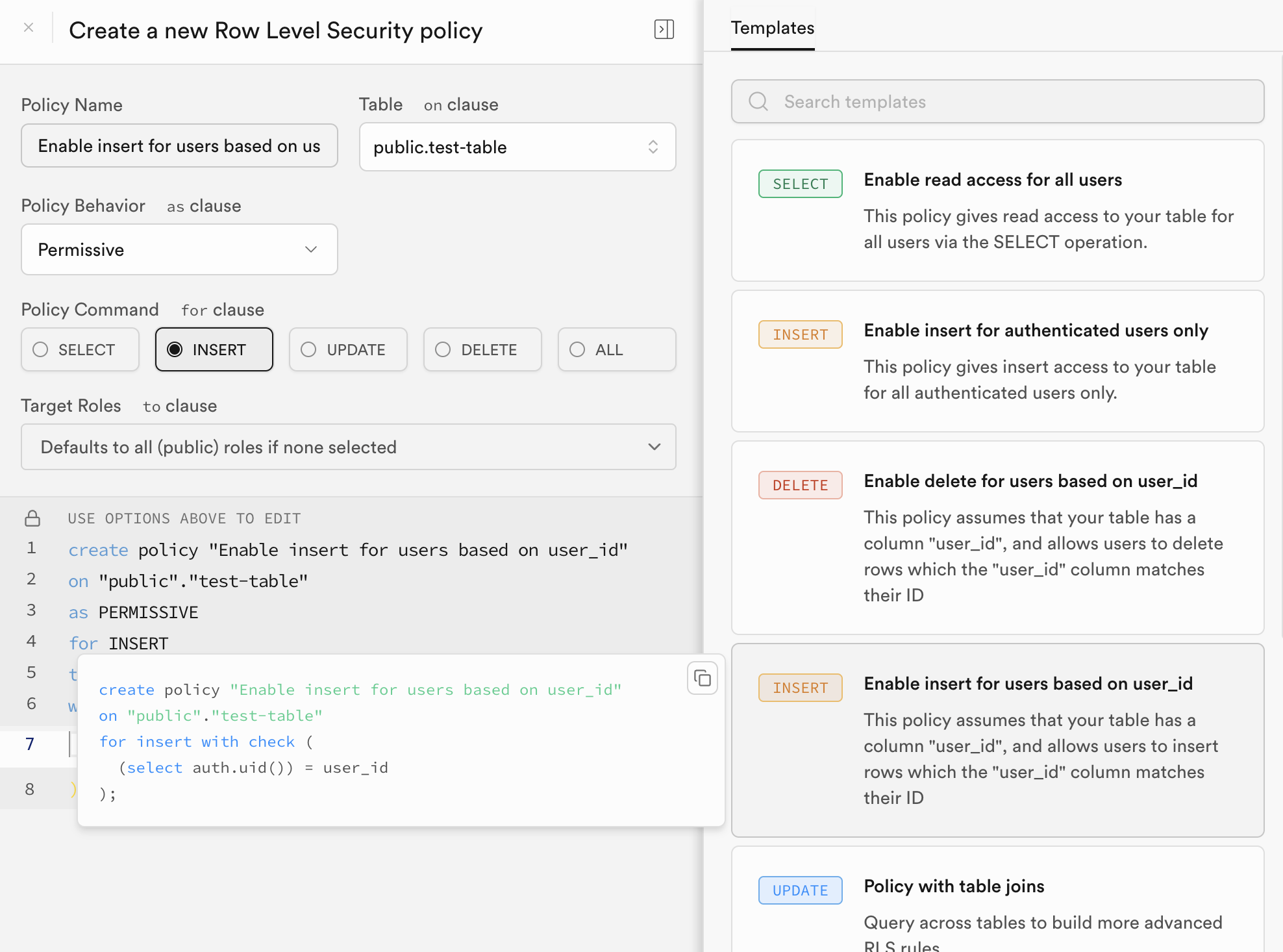This screenshot has height=952, width=1283.
Task: Apply the 'Enable read access for all users' template
Action: tap(997, 210)
